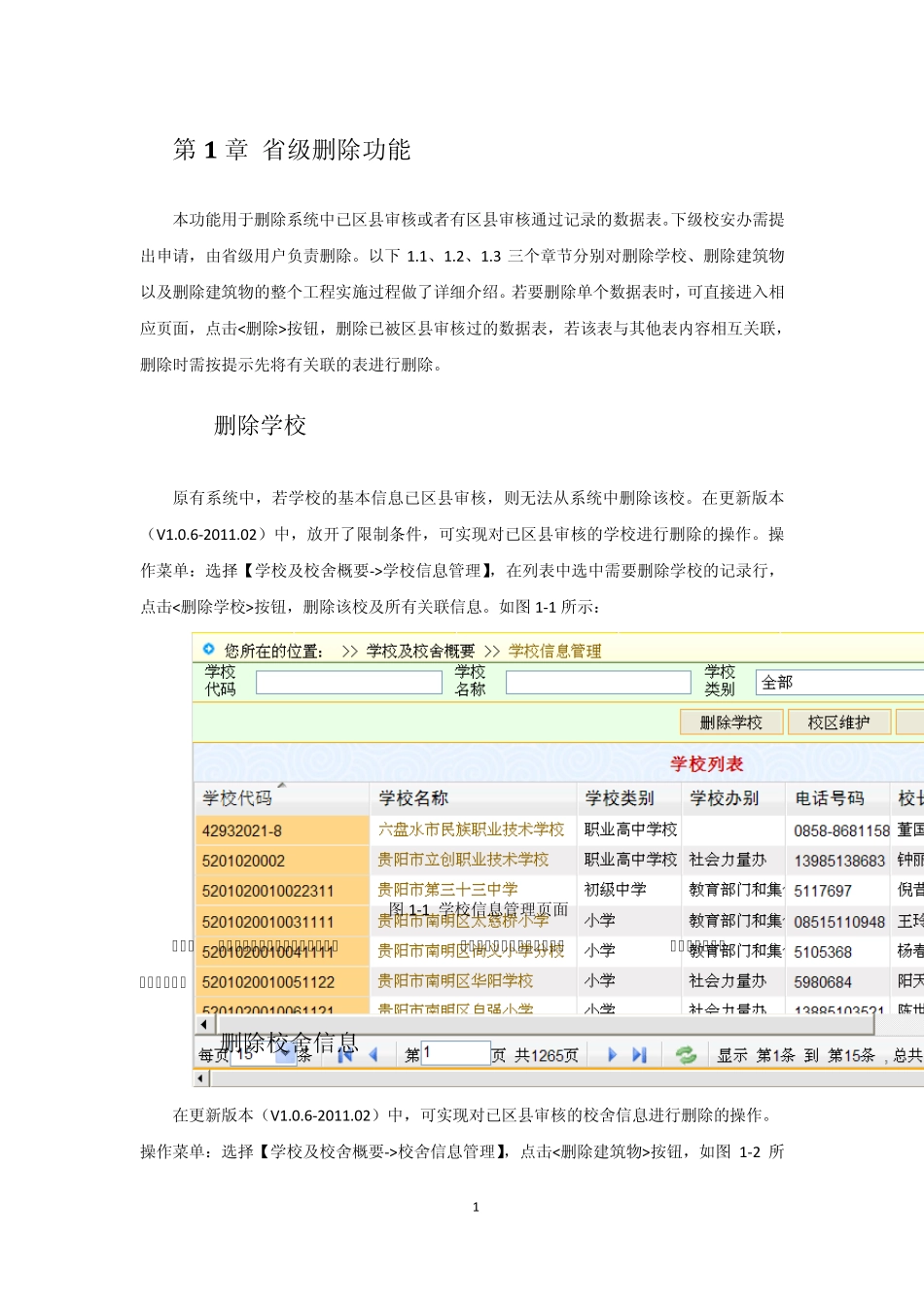Click the 删除学校 section heading
This screenshot has height=1307, width=924.
point(261,425)
